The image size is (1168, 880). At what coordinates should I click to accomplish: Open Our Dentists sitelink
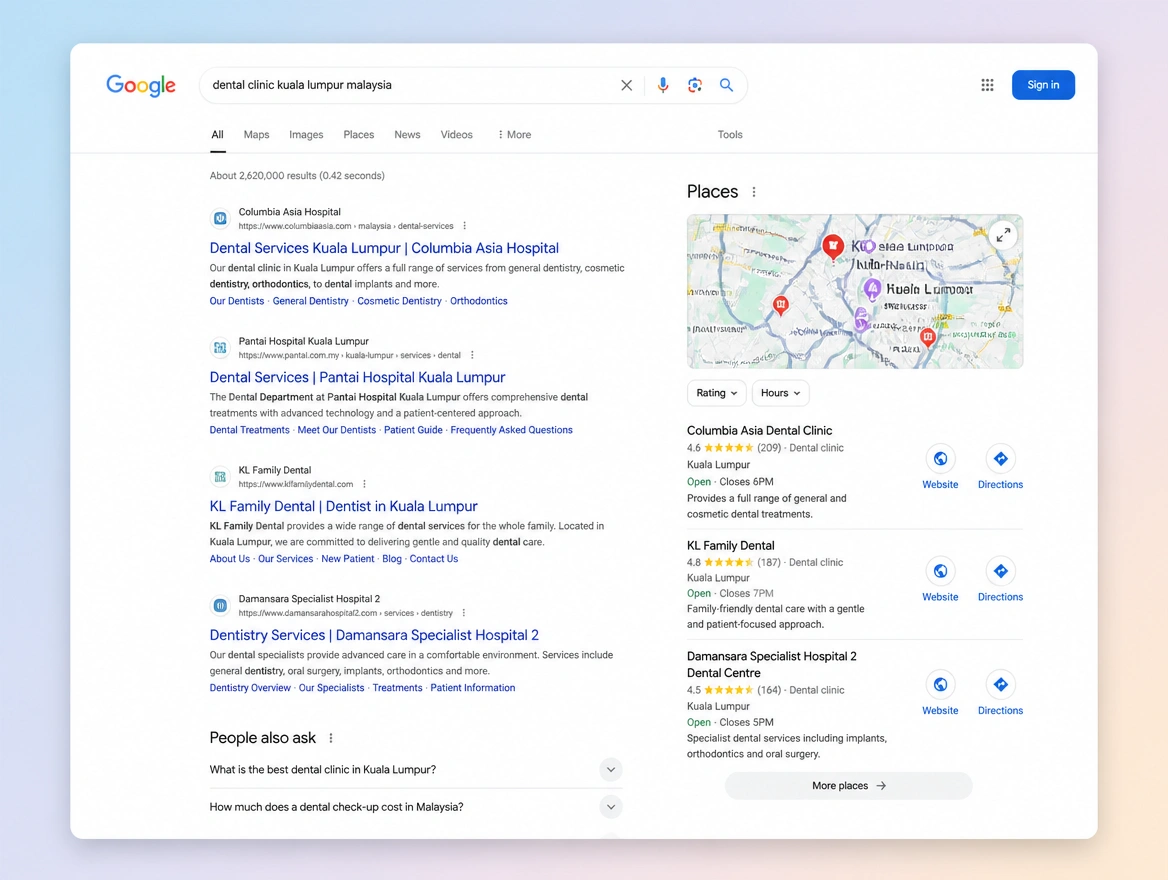pyautogui.click(x=237, y=301)
